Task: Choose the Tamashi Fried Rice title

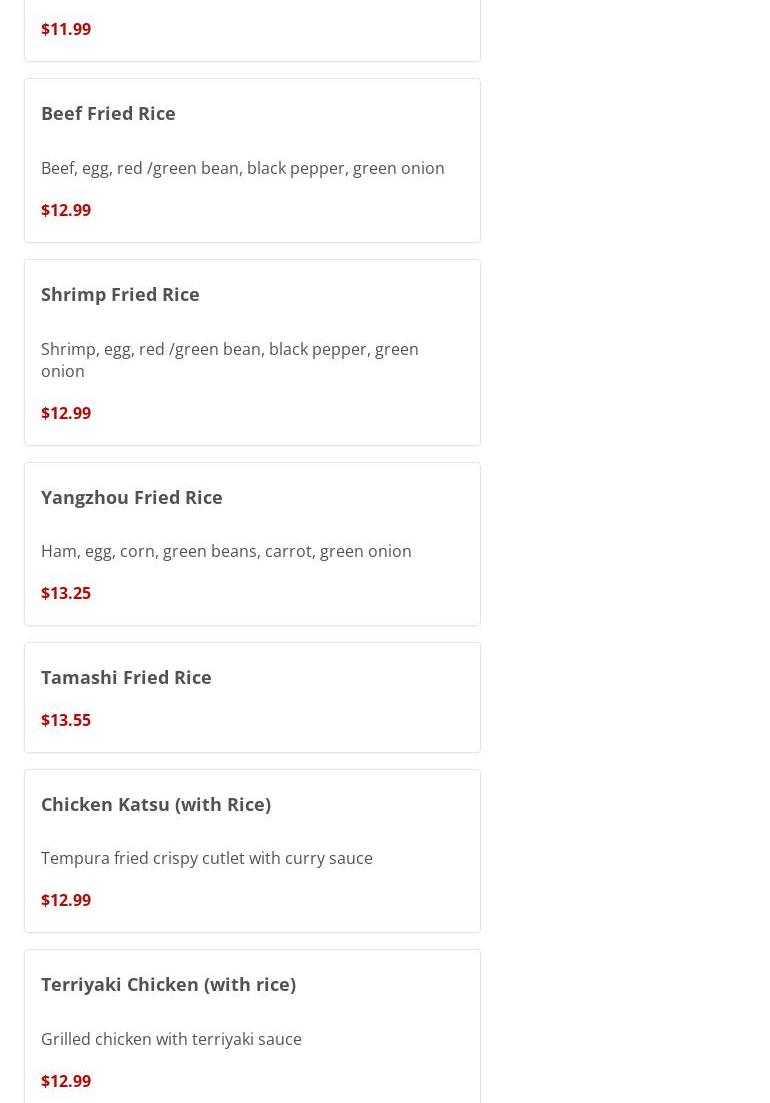Action: (126, 677)
